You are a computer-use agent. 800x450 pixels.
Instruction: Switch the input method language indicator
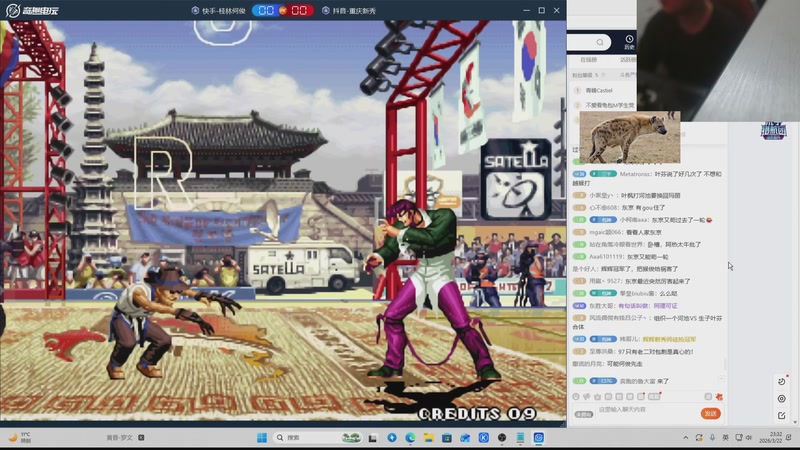725,437
